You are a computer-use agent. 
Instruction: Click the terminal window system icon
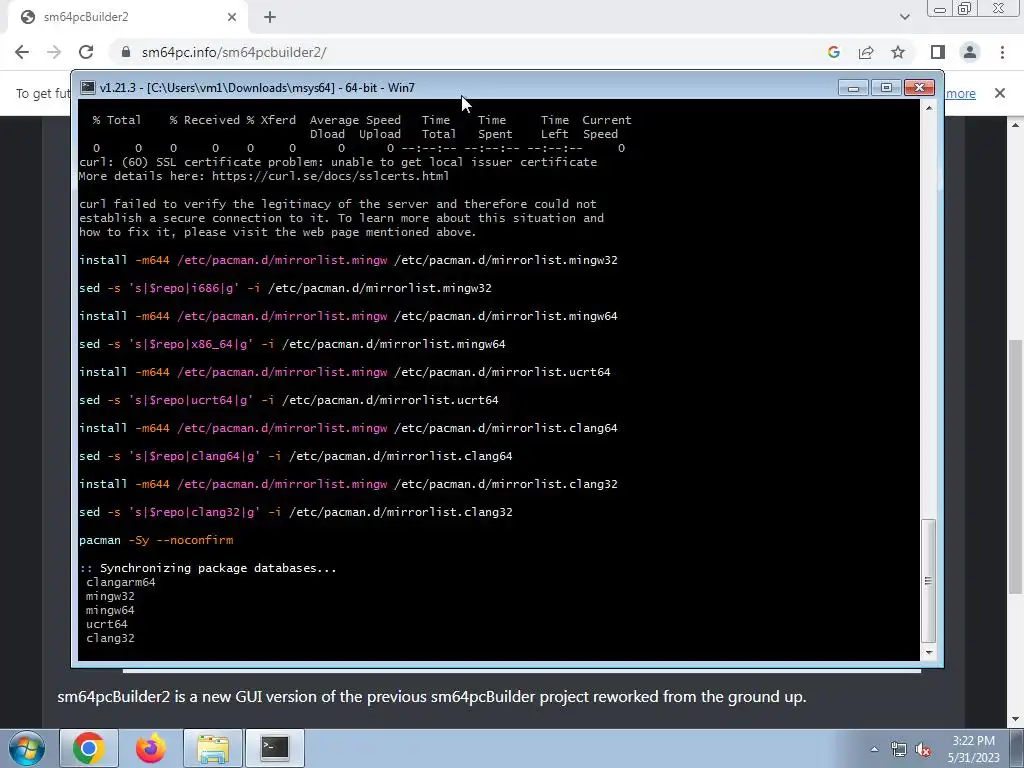pos(88,88)
